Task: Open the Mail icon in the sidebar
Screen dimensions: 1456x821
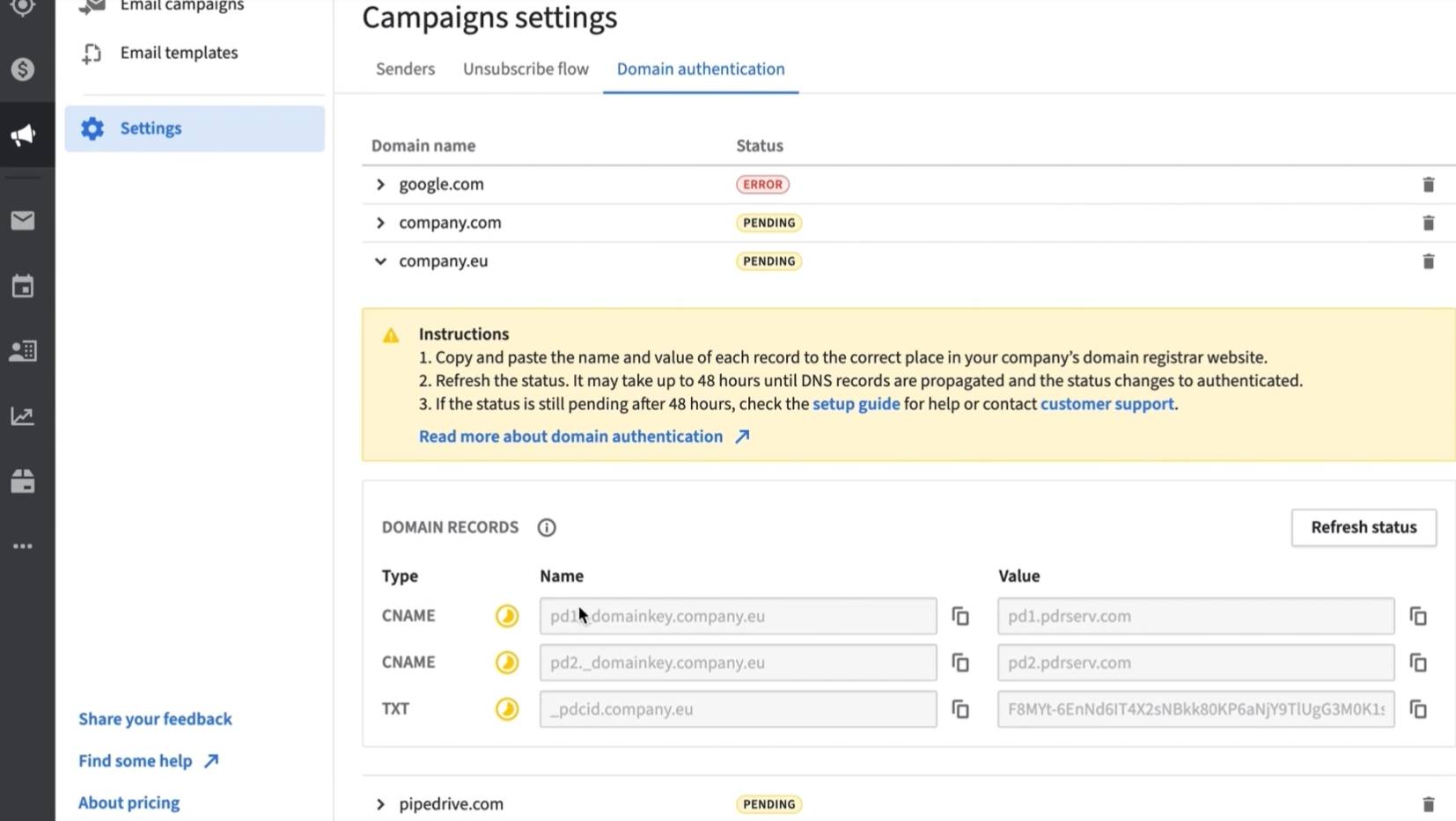Action: [22, 221]
